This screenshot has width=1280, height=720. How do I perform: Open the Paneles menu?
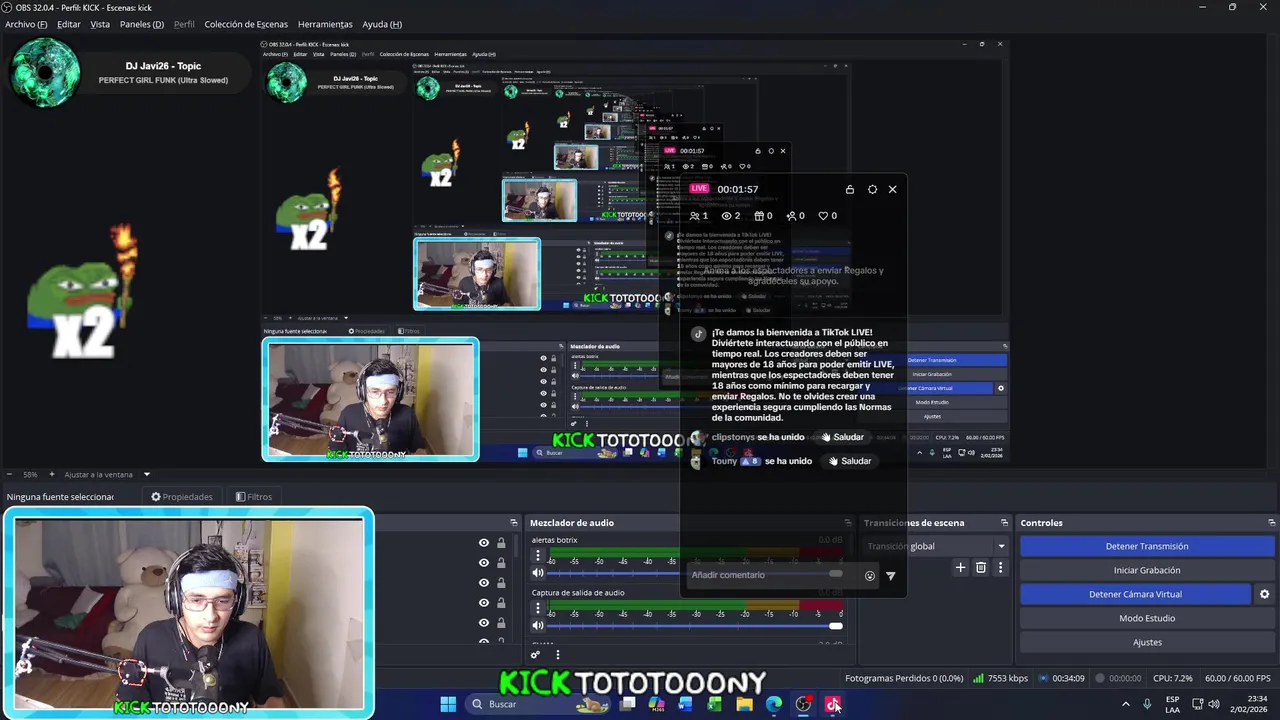point(142,24)
